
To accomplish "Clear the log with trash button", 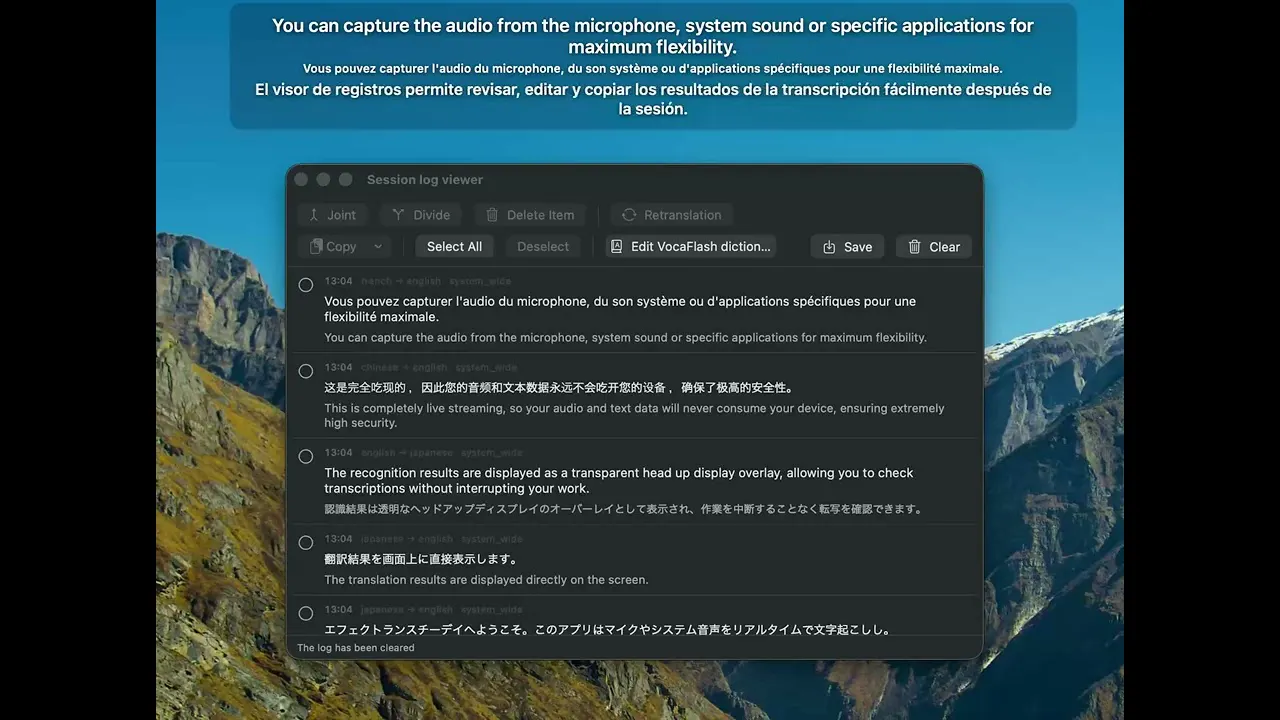I will pos(934,247).
